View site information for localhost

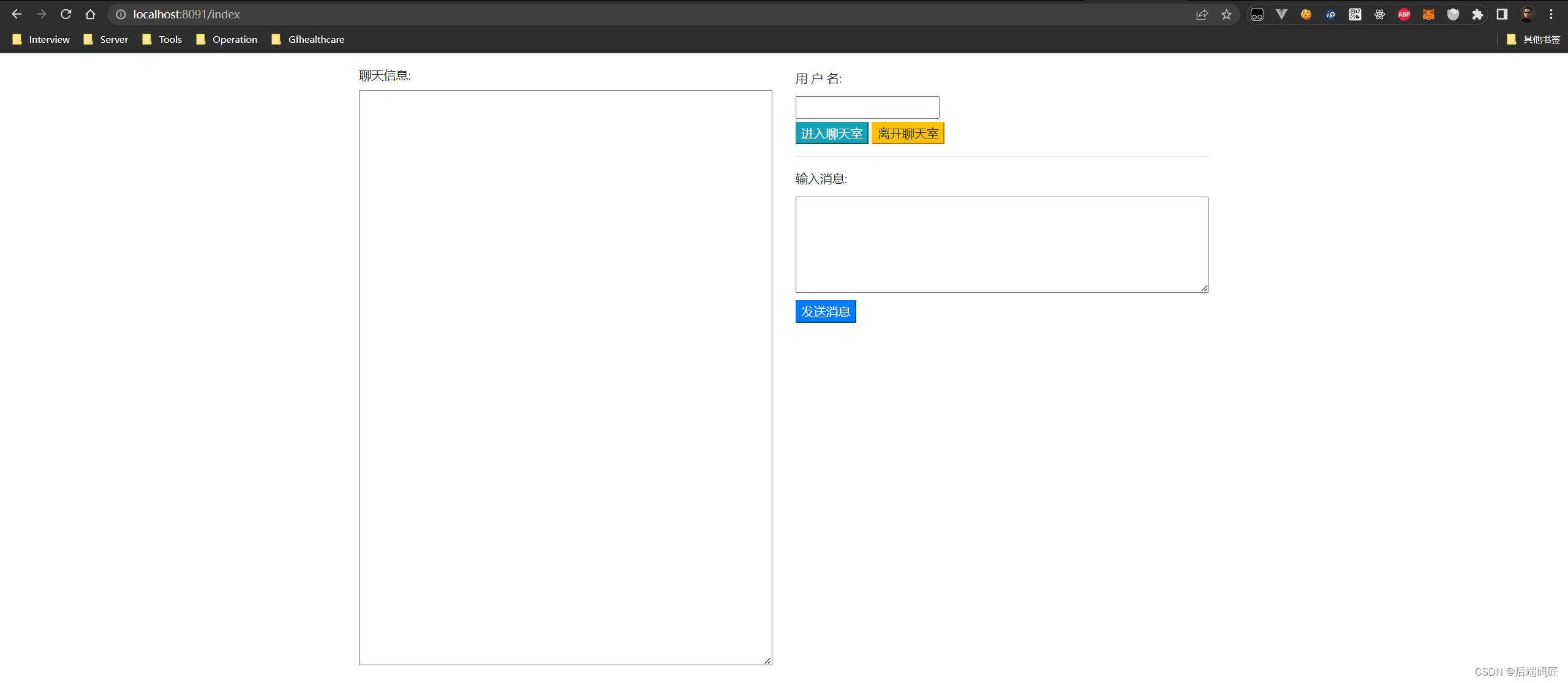[x=121, y=14]
